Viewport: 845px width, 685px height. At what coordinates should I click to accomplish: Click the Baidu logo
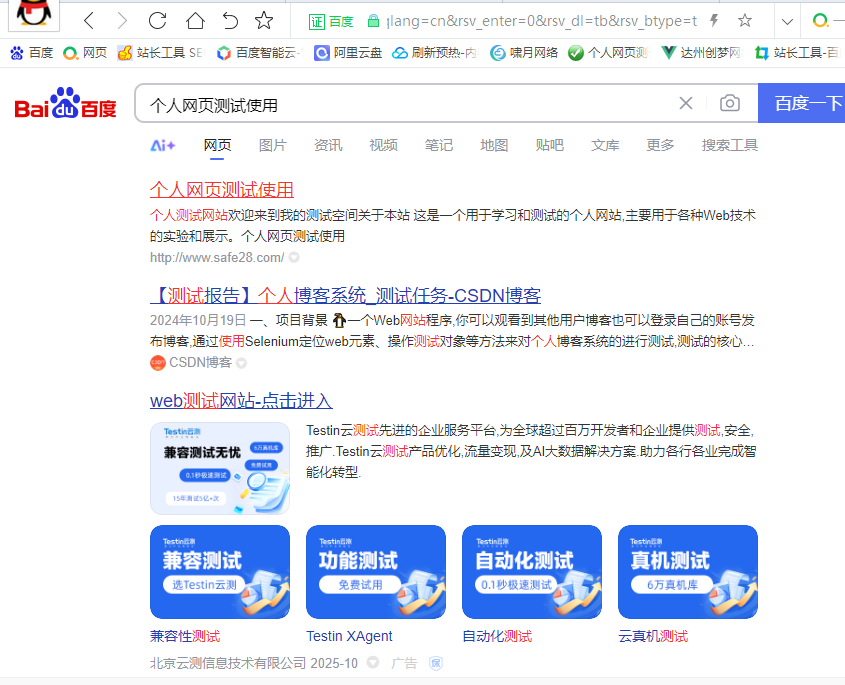coord(66,104)
